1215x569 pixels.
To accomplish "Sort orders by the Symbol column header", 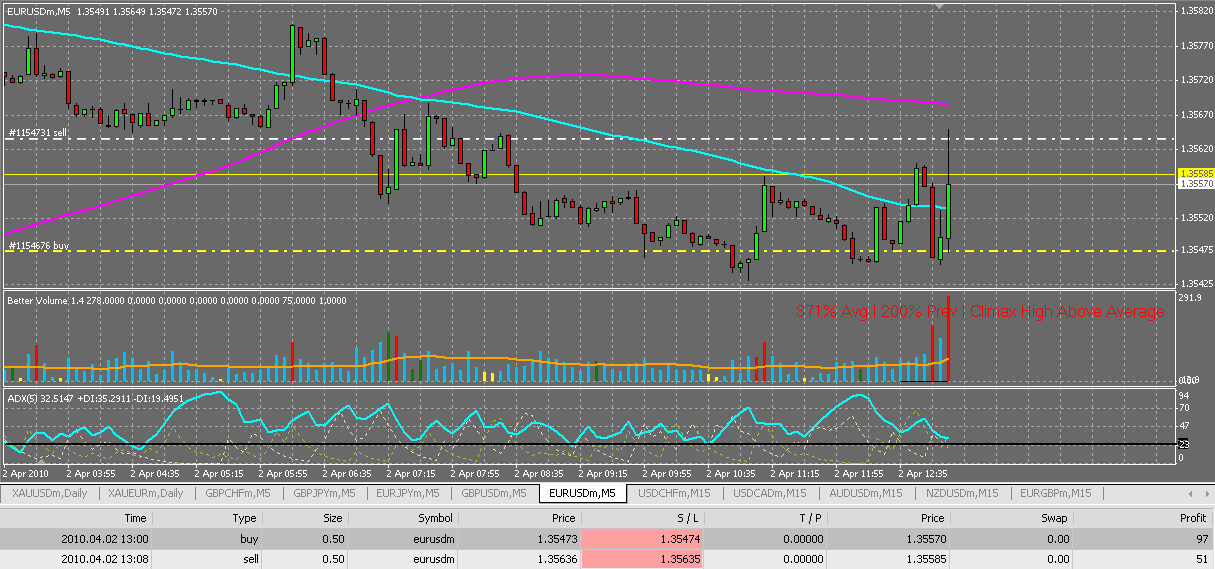I will click(434, 518).
